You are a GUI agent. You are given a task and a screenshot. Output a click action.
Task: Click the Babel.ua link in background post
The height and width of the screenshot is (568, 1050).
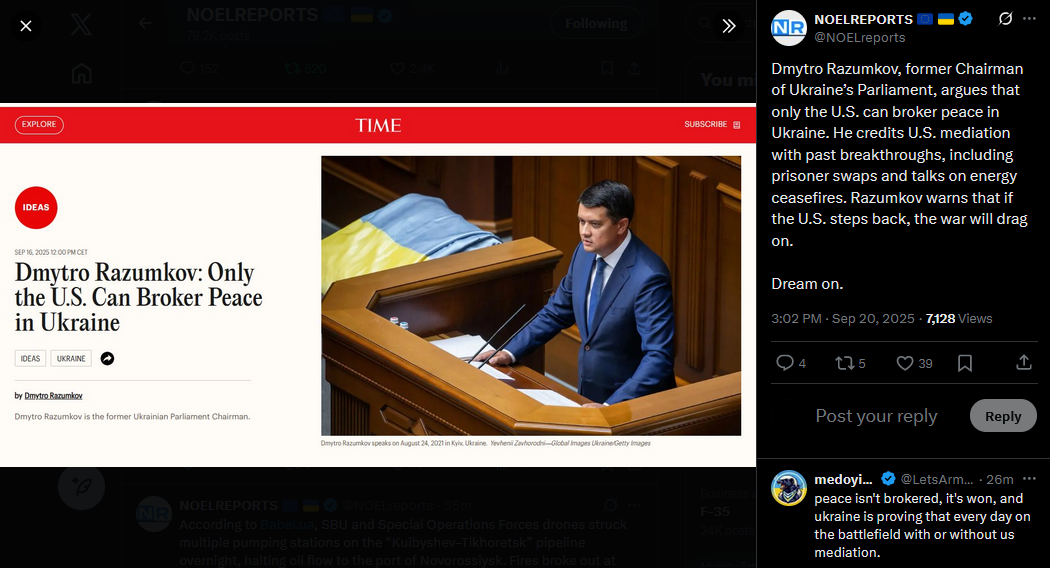(x=287, y=524)
